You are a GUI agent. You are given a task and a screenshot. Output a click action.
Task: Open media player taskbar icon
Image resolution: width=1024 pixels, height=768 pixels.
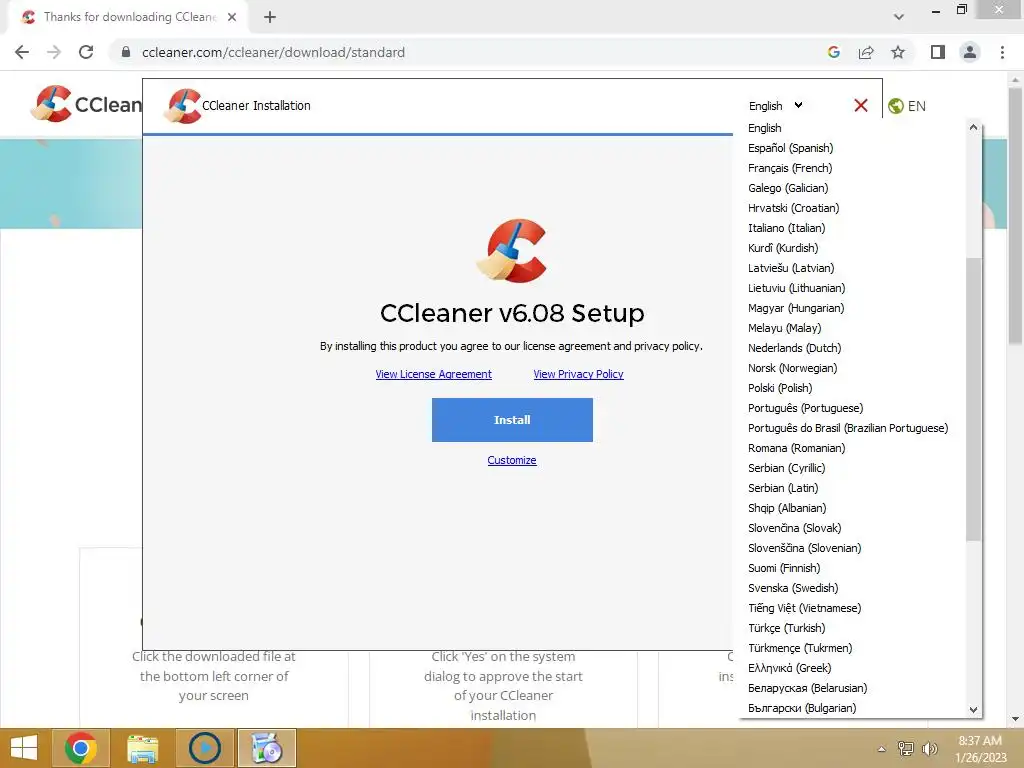[x=204, y=748]
